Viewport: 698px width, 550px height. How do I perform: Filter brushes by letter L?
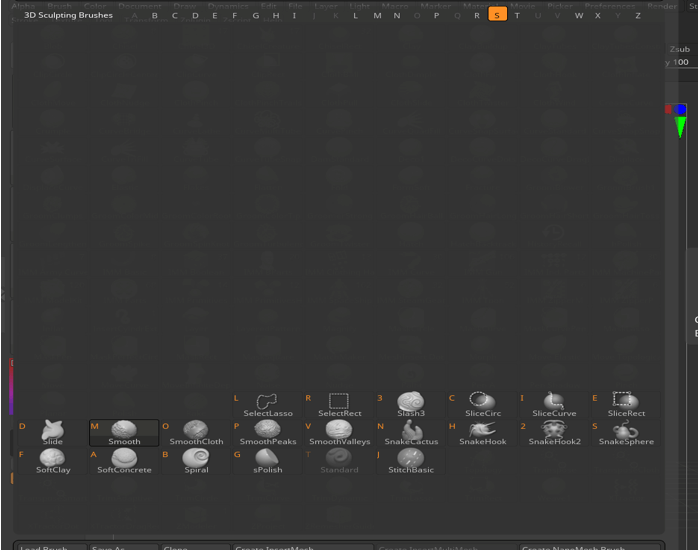(355, 16)
